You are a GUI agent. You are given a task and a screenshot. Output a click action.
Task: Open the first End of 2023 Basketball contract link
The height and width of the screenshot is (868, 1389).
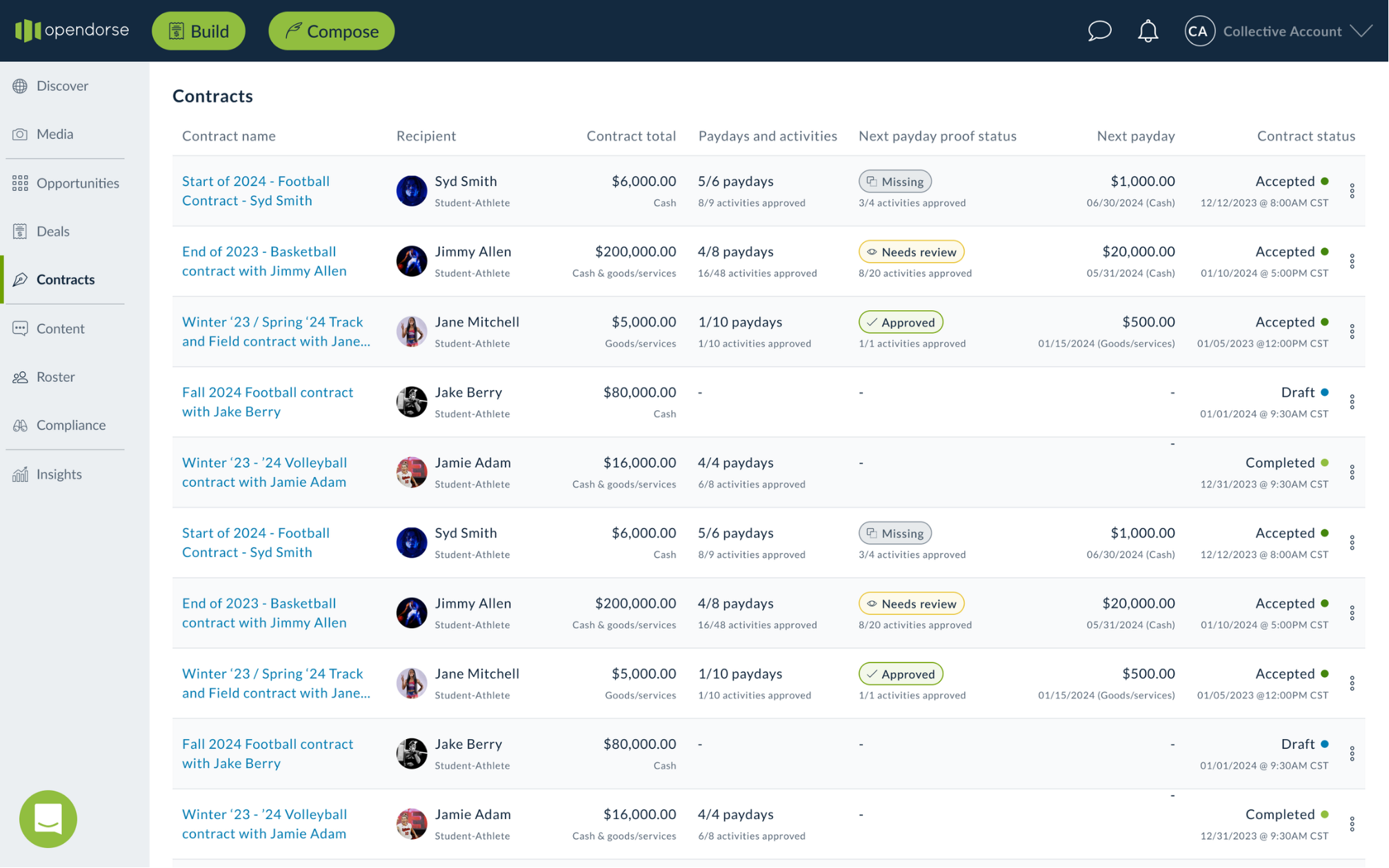click(264, 261)
